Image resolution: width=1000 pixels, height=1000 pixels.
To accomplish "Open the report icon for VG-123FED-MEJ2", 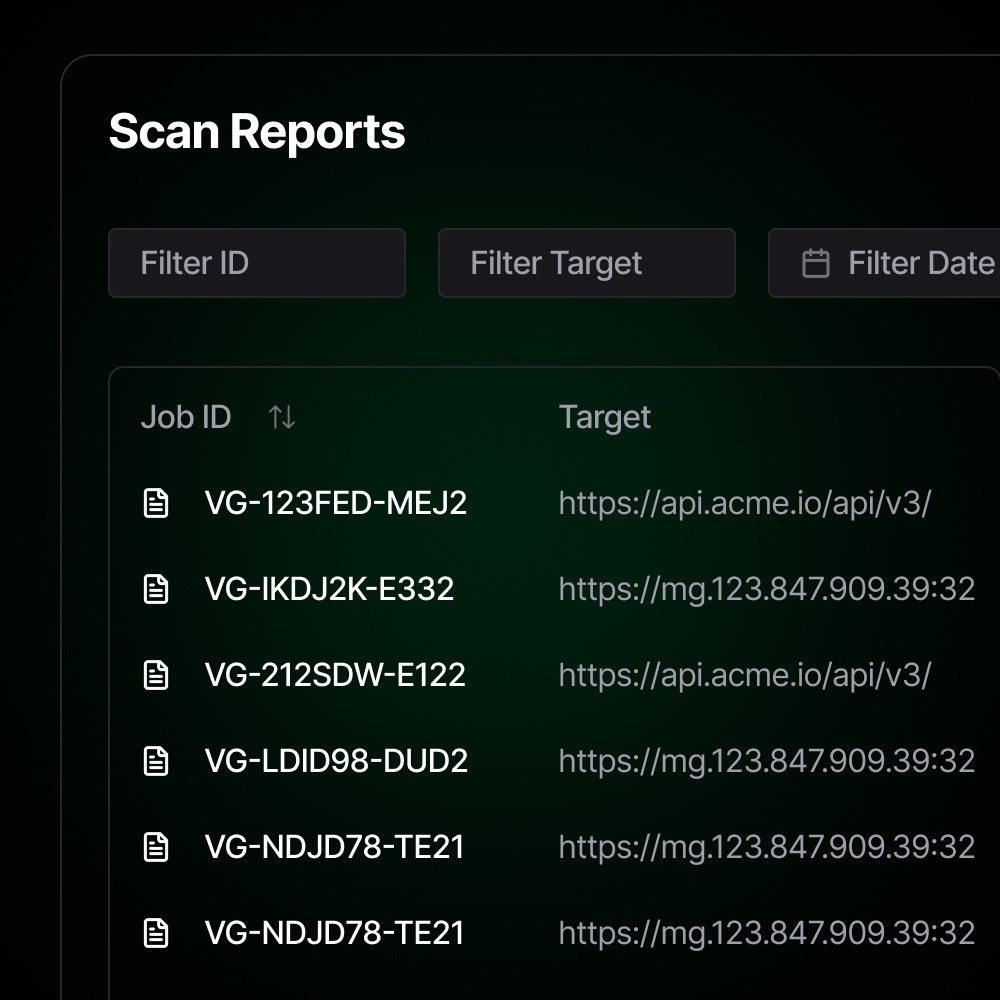I will pyautogui.click(x=156, y=503).
